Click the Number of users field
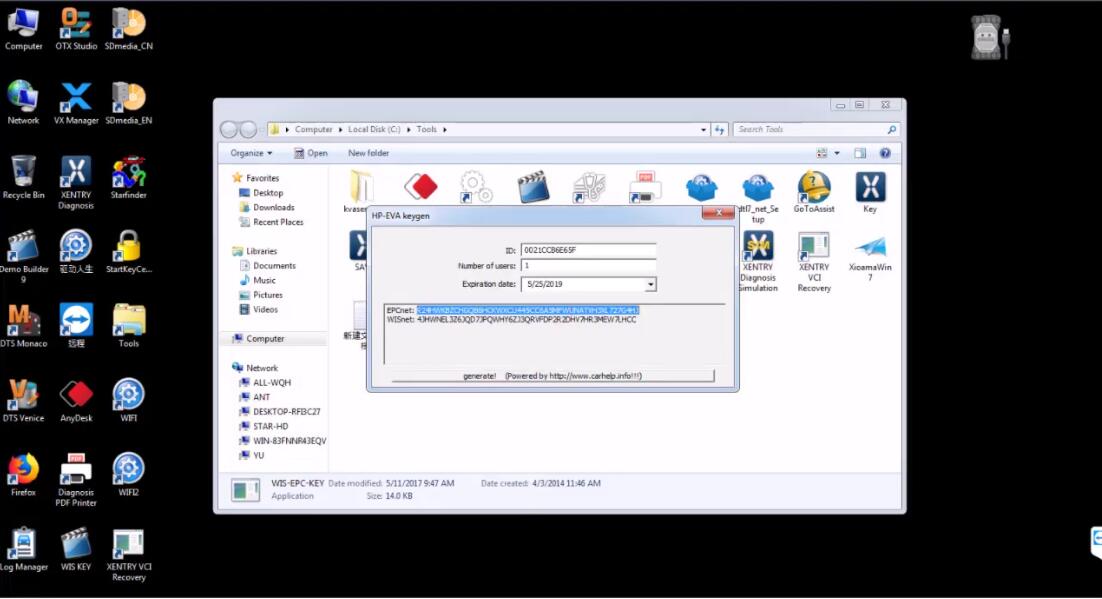The width and height of the screenshot is (1102, 599). pyautogui.click(x=588, y=266)
